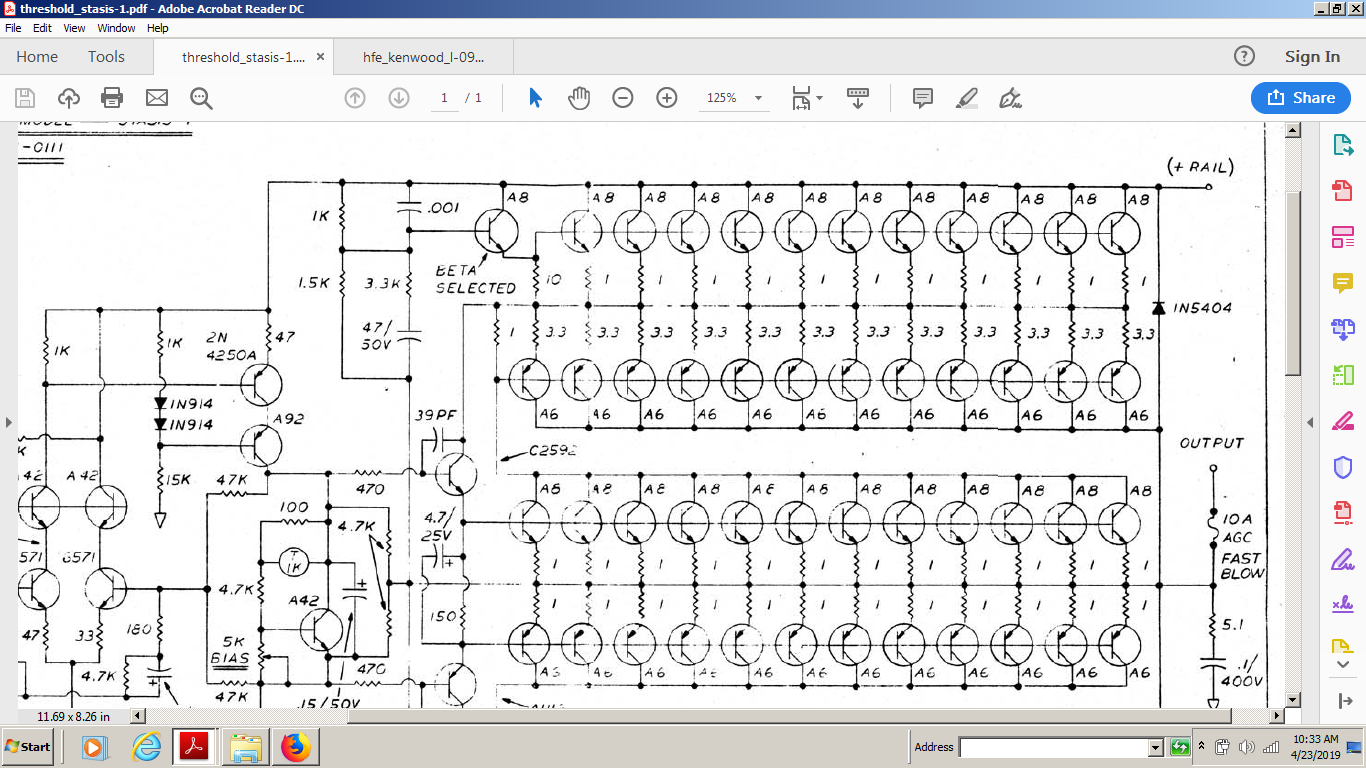Click the email envelope icon
Viewport: 1366px width, 768px height.
click(x=157, y=98)
